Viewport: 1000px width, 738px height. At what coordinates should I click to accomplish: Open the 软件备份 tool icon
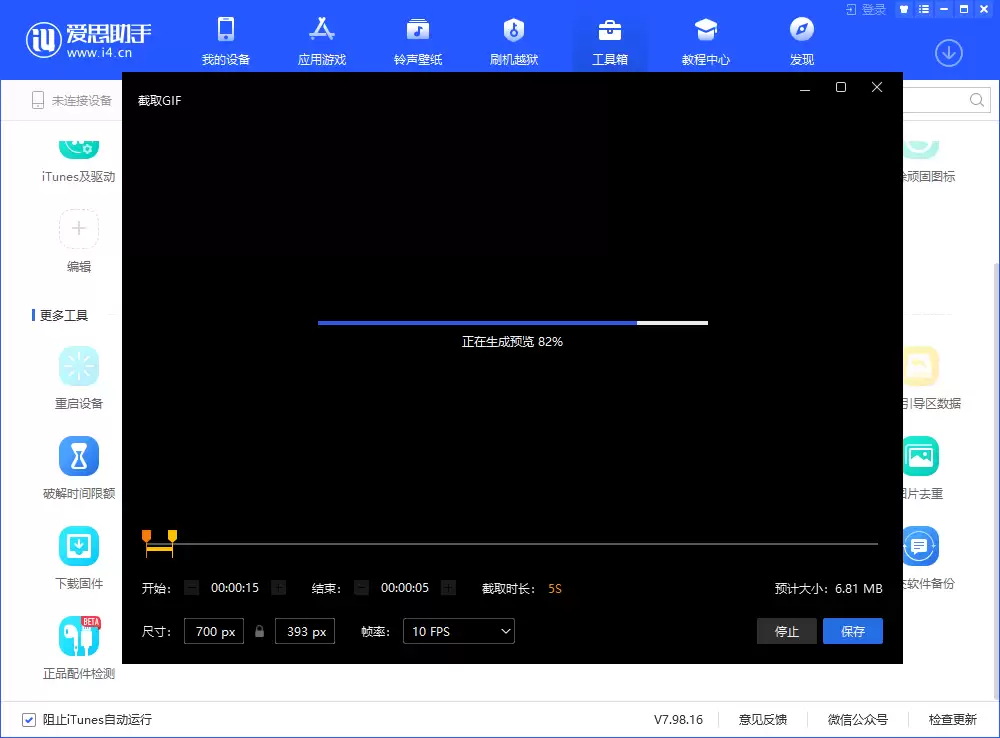pyautogui.click(x=921, y=546)
